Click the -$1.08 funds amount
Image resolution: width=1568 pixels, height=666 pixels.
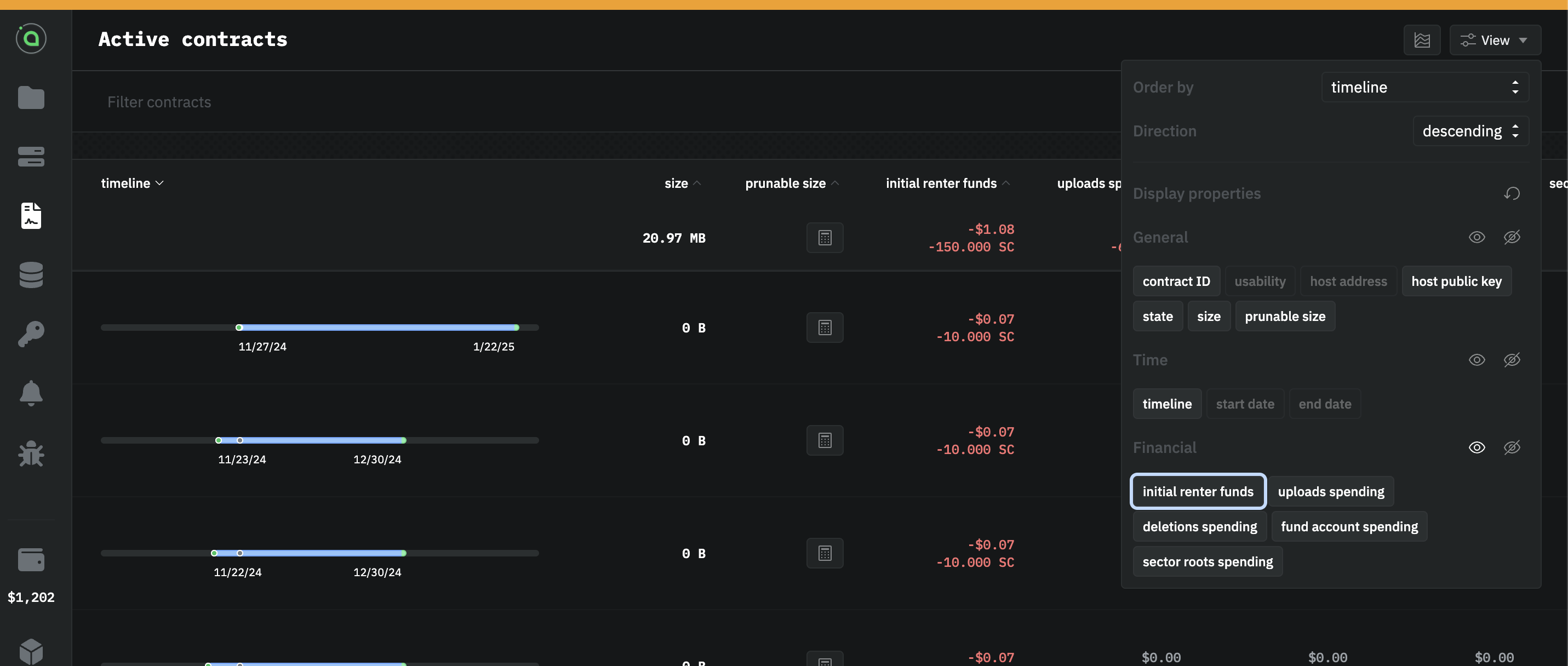click(x=991, y=229)
